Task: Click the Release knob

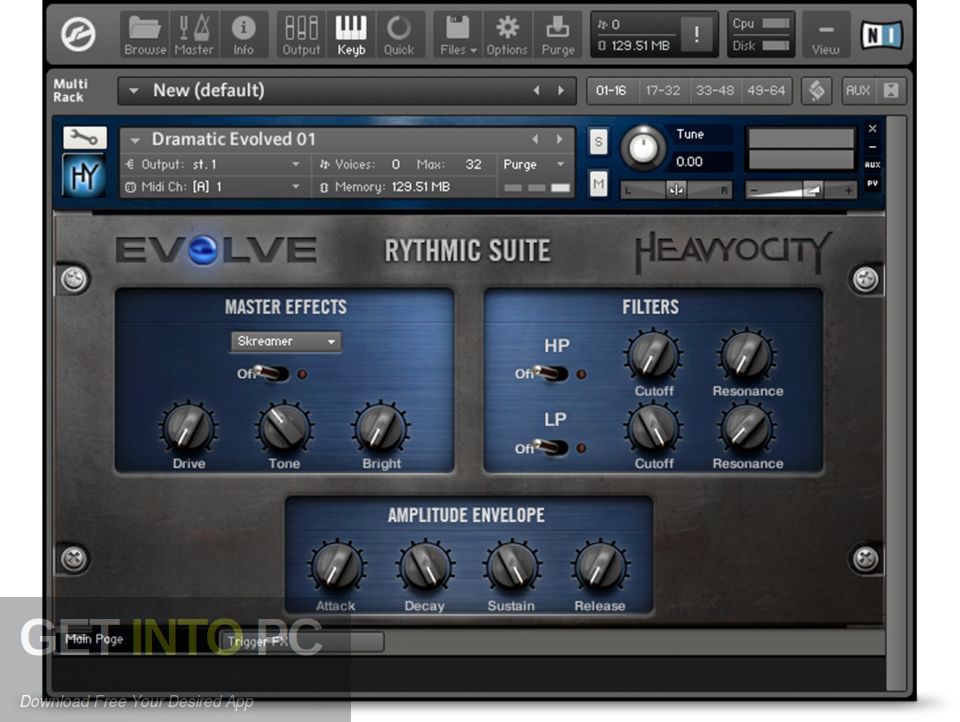Action: pyautogui.click(x=599, y=567)
